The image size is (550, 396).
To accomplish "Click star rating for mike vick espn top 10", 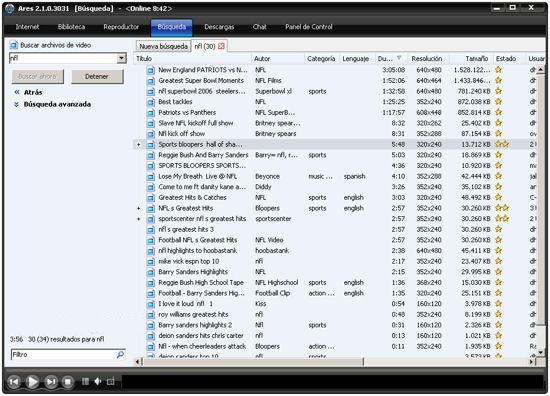I will click(498, 261).
